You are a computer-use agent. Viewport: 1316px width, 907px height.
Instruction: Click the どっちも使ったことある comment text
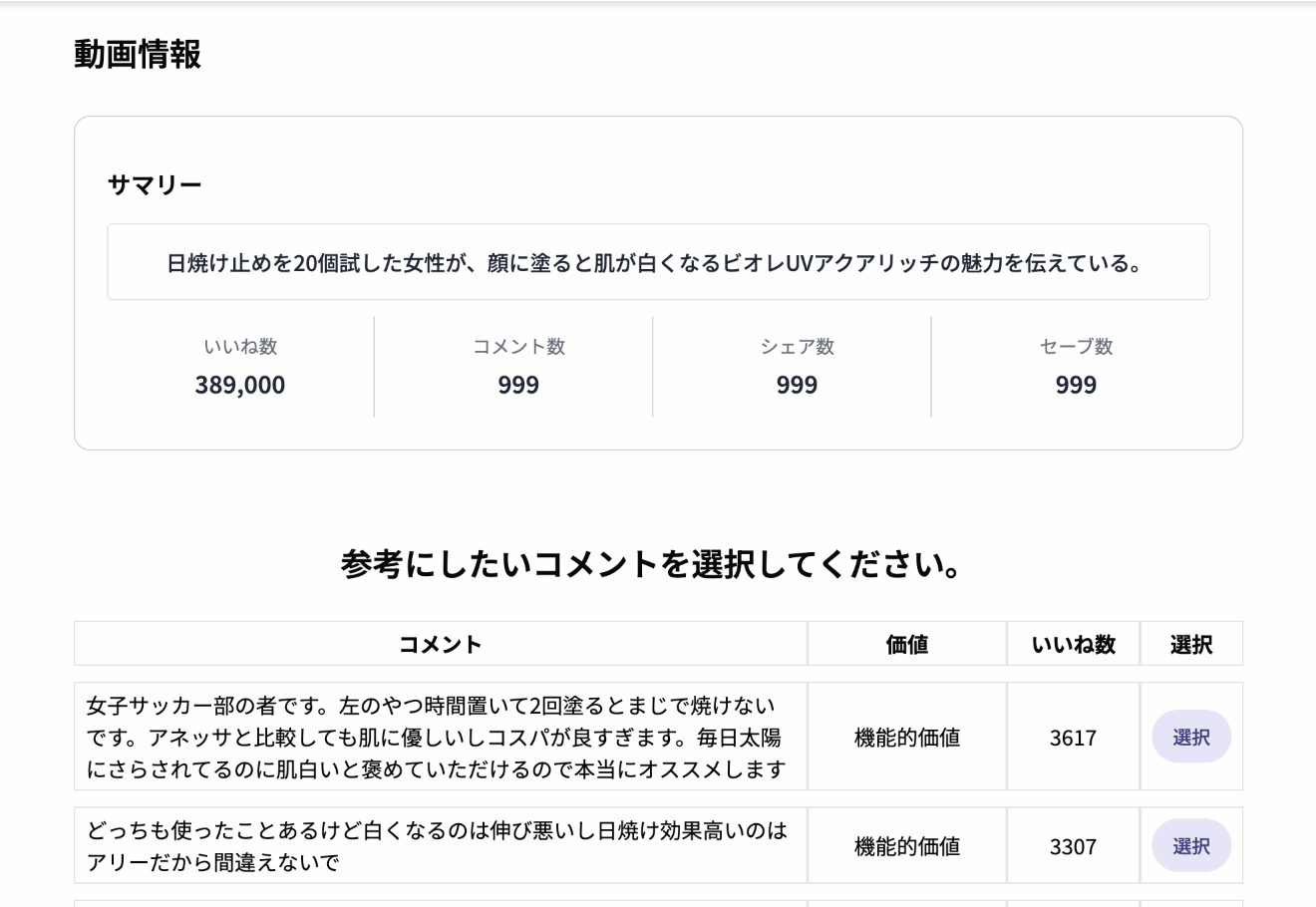[436, 846]
